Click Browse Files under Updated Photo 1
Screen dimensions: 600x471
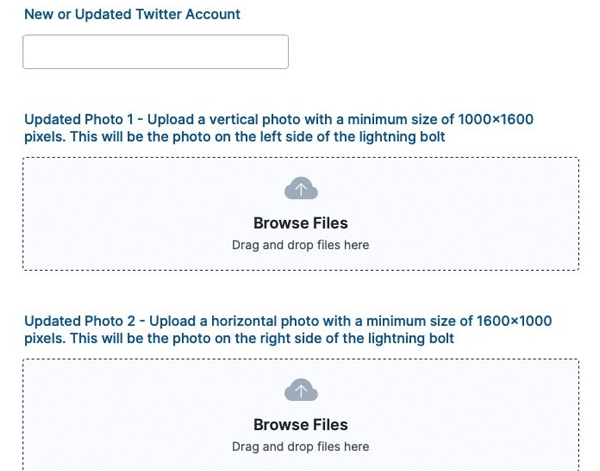300,223
